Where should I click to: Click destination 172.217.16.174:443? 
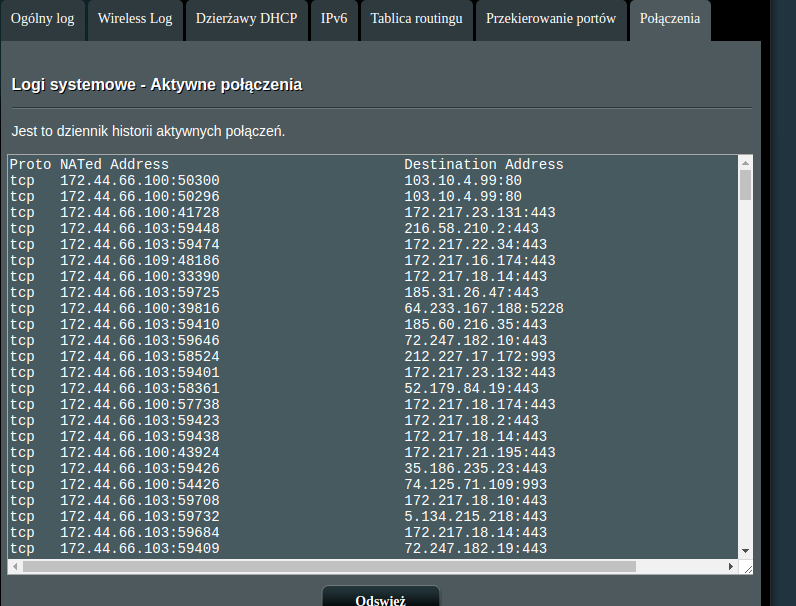480,260
